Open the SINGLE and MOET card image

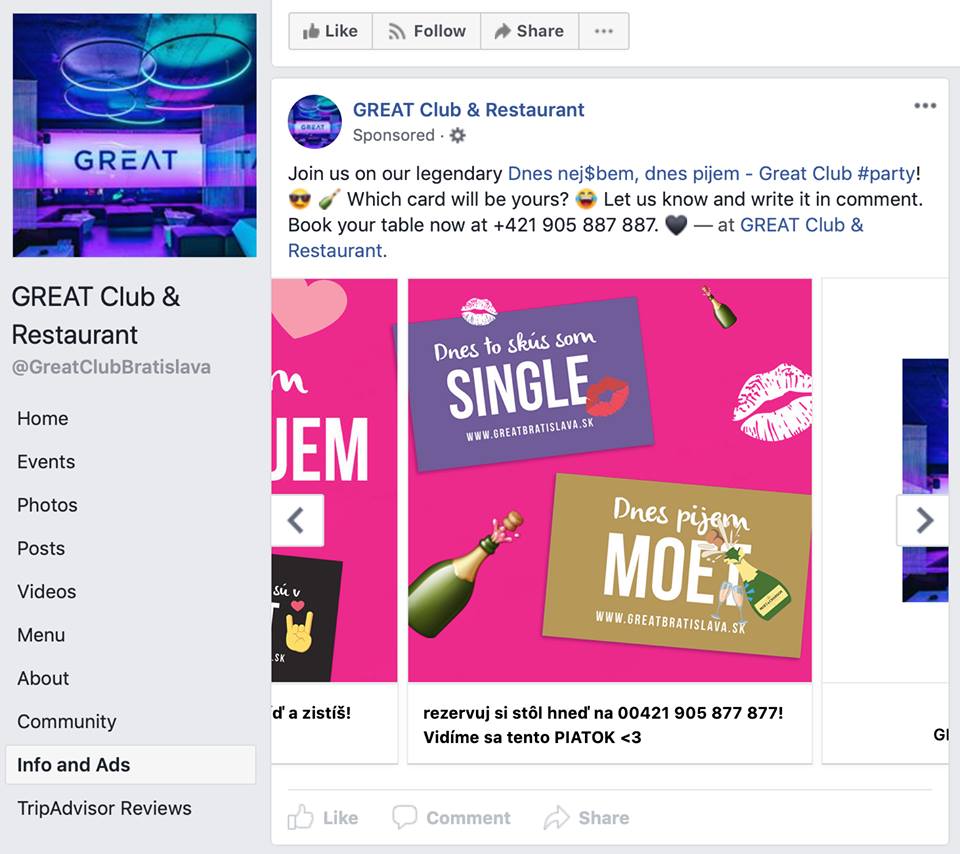610,480
